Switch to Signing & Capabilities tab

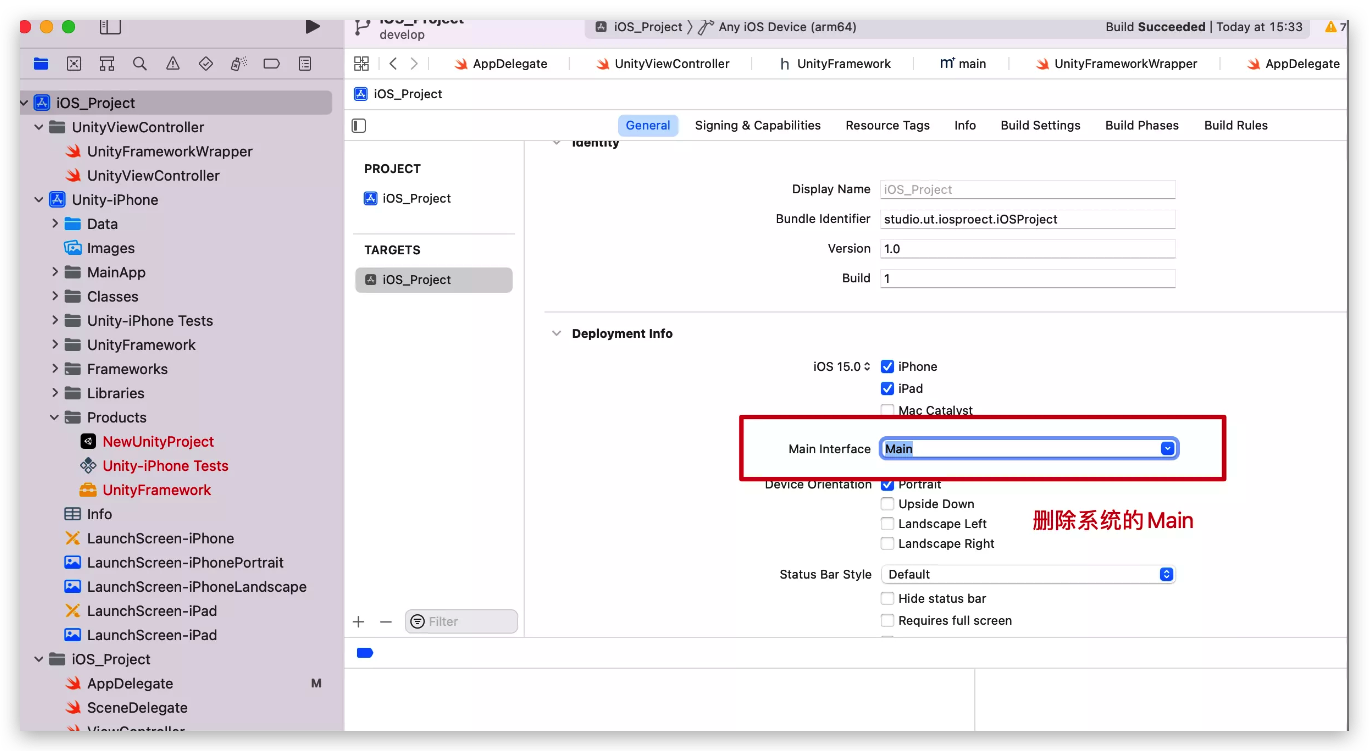(758, 125)
